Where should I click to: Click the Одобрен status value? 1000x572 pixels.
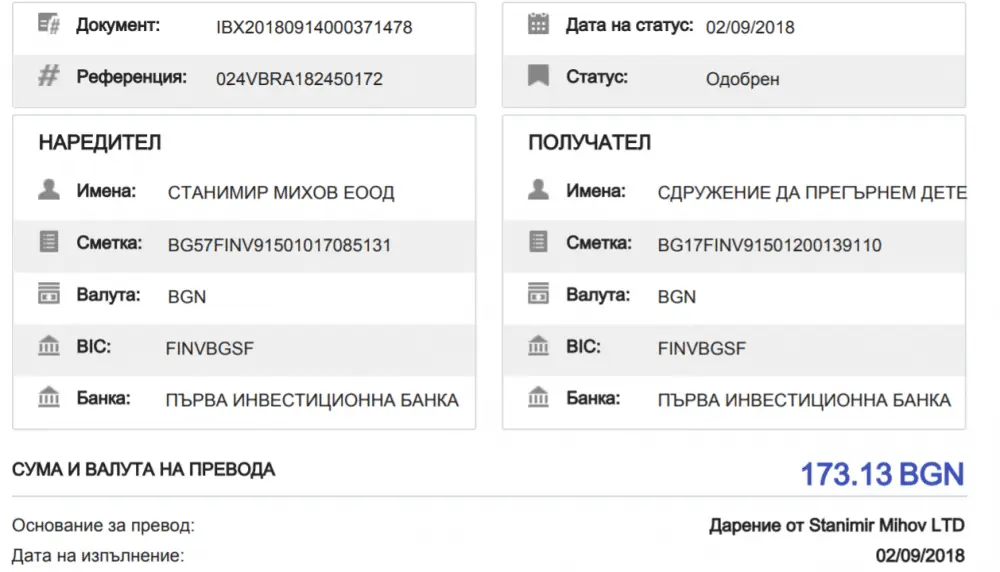click(x=742, y=79)
